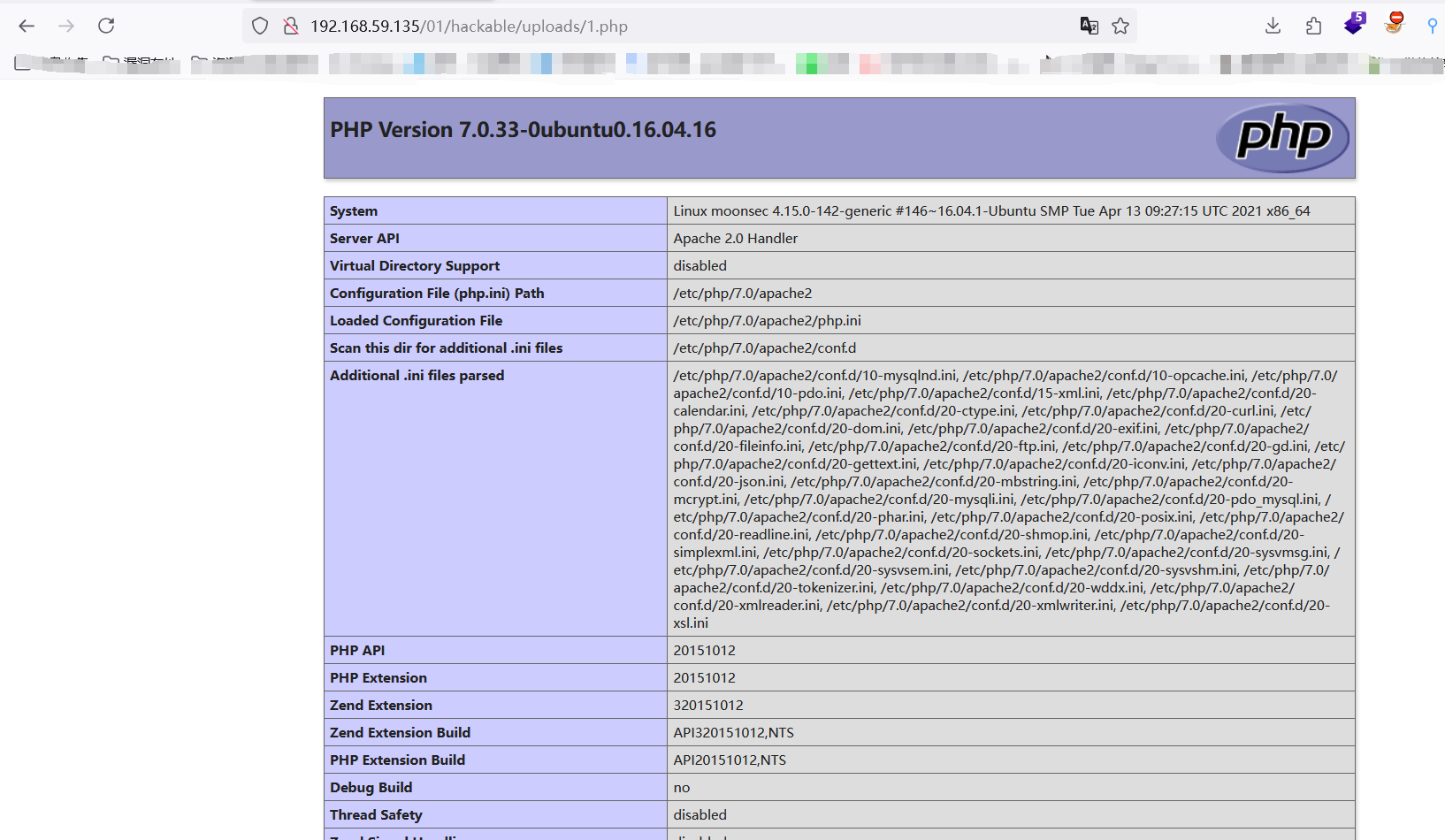Open the red-hat extension icon

1395,23
